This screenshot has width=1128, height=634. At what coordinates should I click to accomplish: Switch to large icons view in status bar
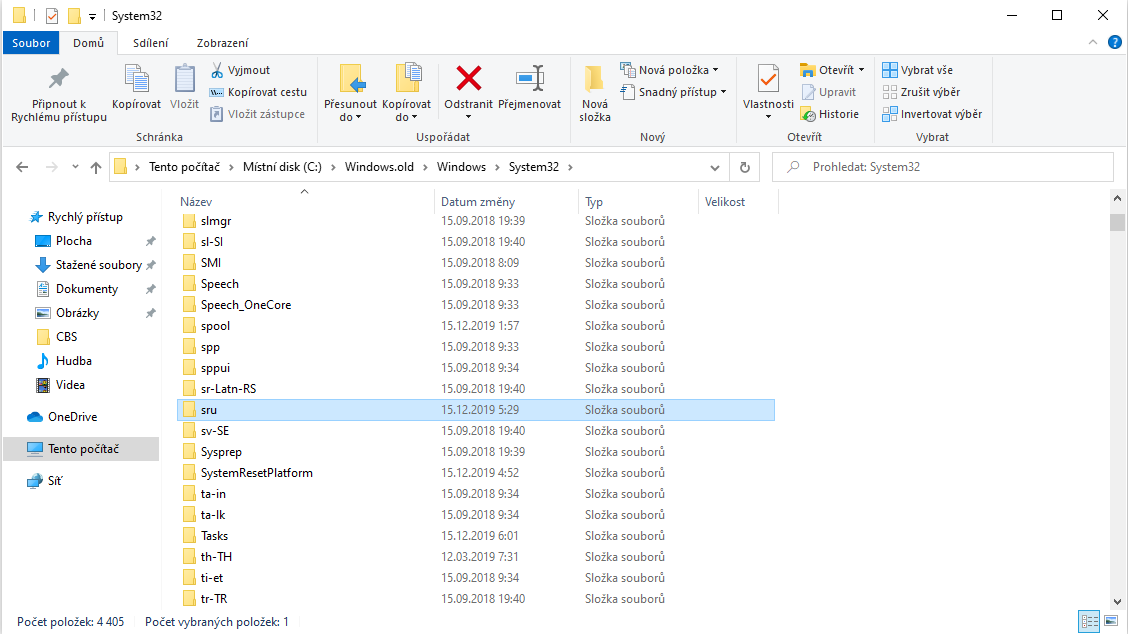pos(1111,621)
